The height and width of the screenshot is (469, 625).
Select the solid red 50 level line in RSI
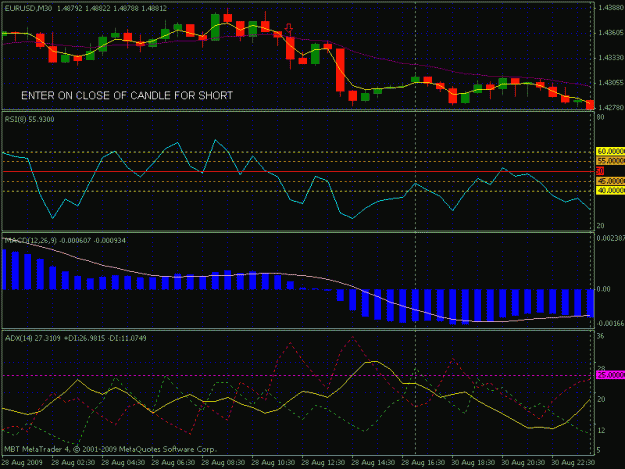(x=298, y=171)
